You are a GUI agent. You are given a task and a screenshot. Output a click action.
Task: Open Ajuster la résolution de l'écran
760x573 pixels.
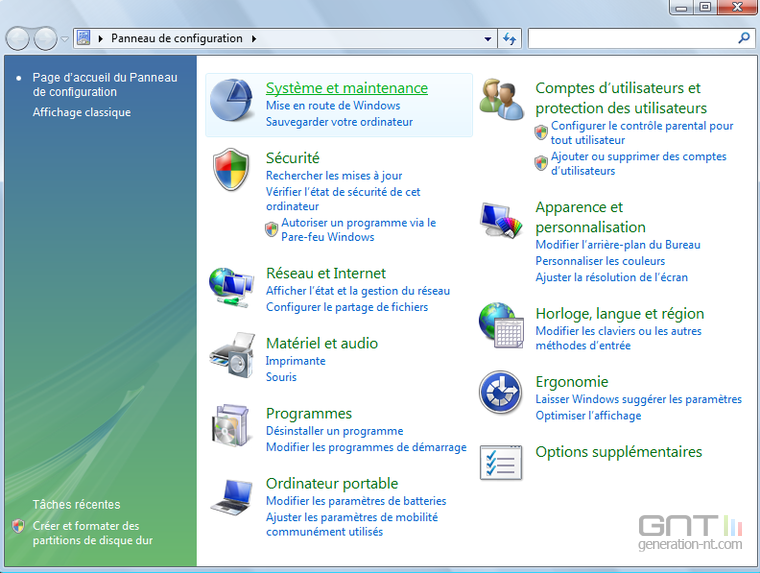coord(611,277)
